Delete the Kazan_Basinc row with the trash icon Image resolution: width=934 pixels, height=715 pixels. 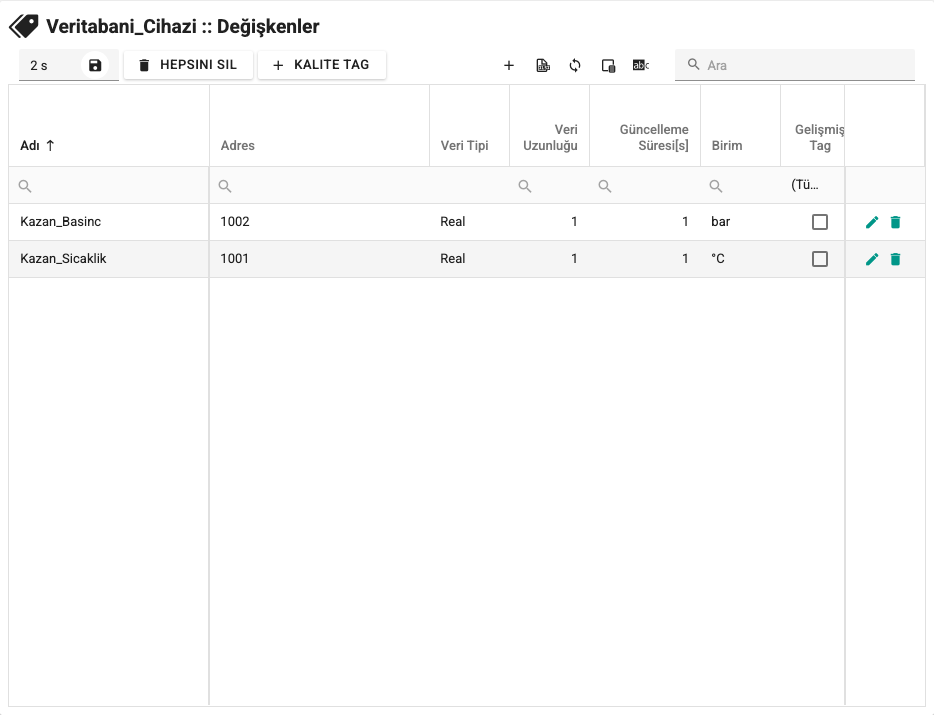pyautogui.click(x=895, y=222)
